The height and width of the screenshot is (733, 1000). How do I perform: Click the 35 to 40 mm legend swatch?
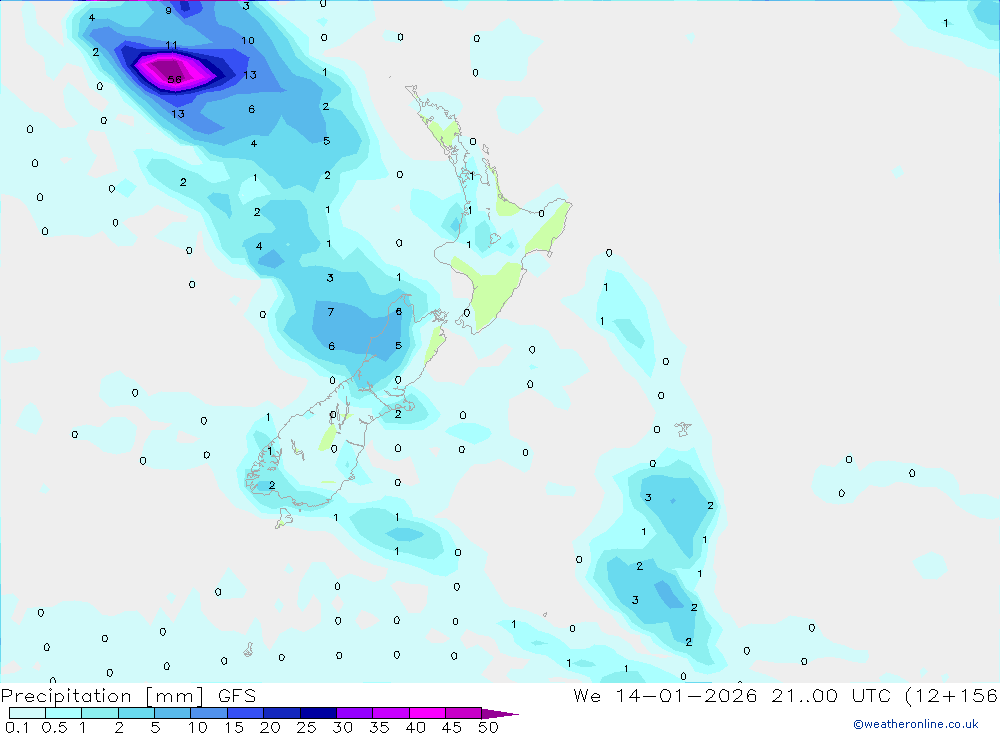pos(390,713)
